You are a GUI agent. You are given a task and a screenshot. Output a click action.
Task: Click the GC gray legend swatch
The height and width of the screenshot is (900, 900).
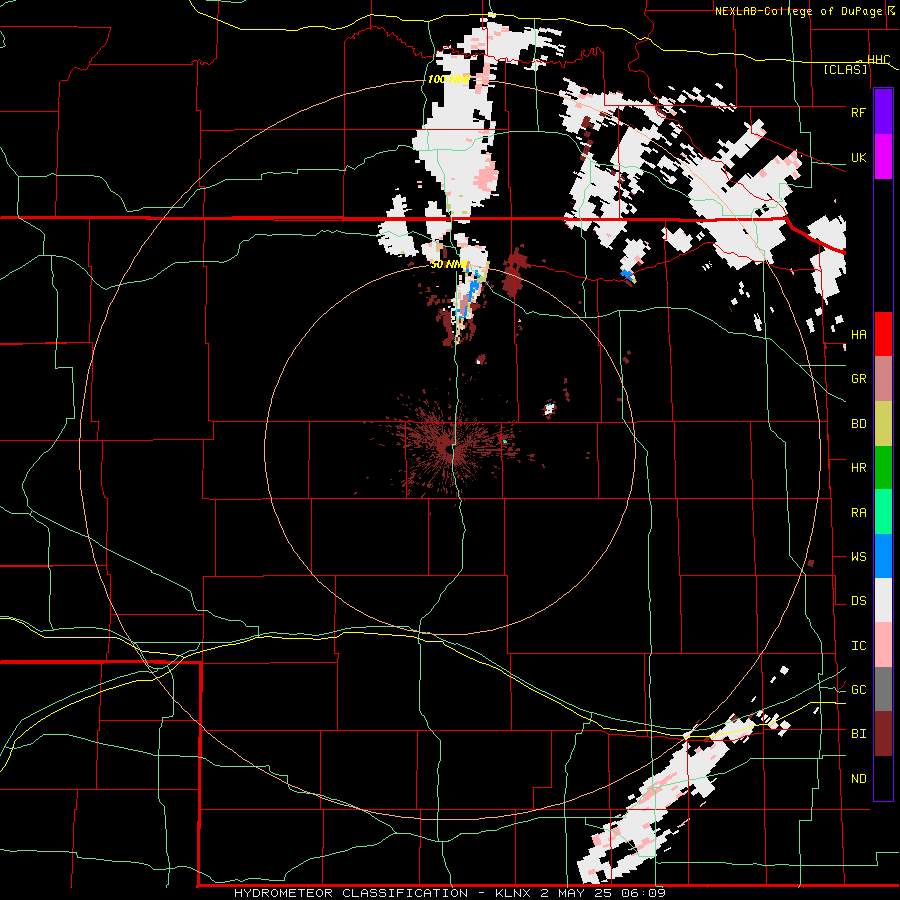point(883,689)
